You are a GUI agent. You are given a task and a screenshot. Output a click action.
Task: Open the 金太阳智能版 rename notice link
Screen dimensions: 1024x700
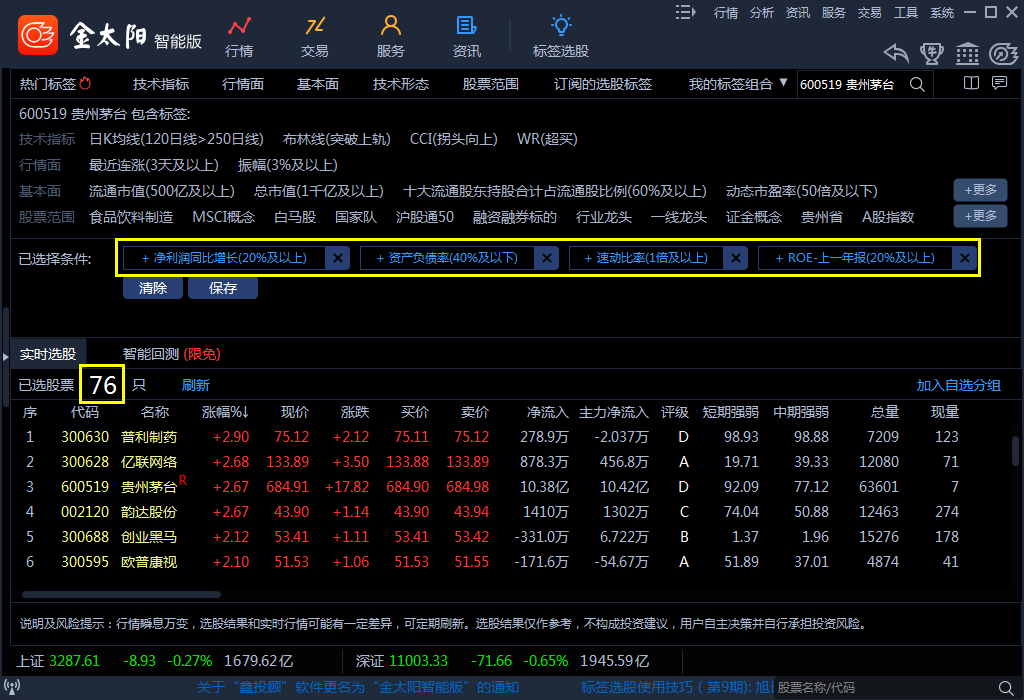(358, 687)
